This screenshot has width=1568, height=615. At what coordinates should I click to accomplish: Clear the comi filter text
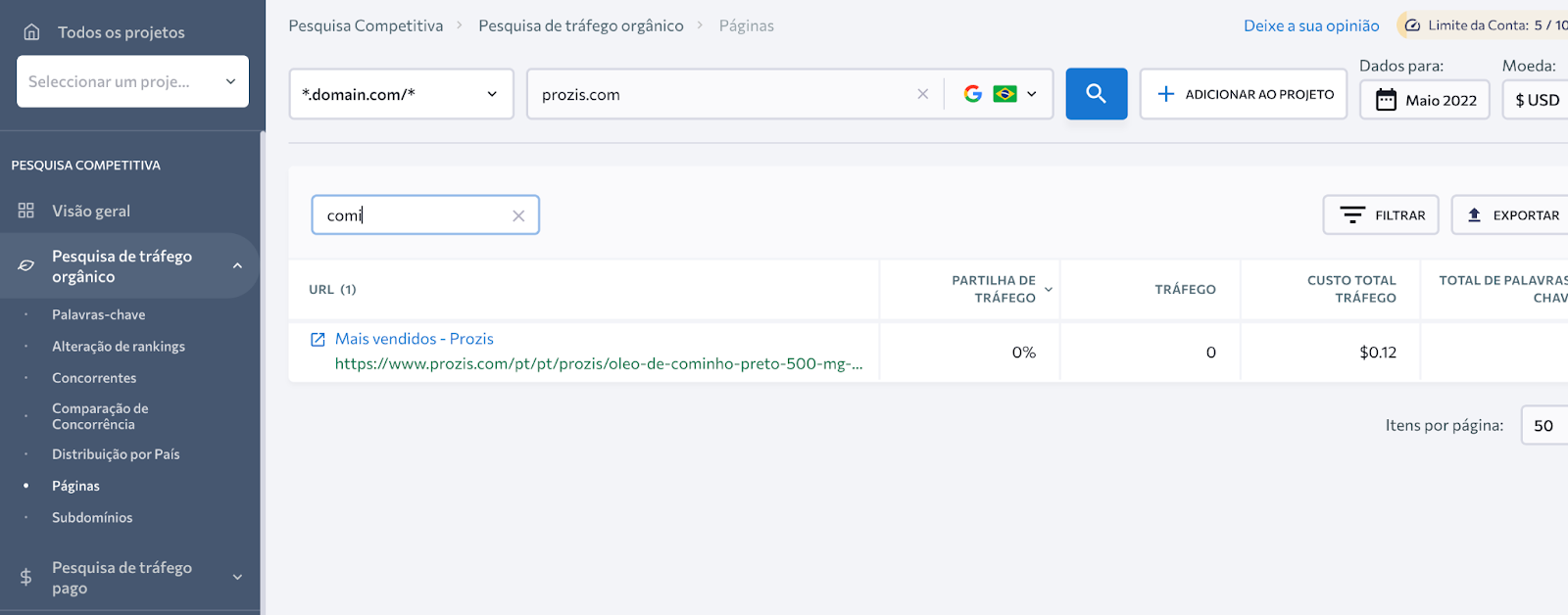click(518, 215)
